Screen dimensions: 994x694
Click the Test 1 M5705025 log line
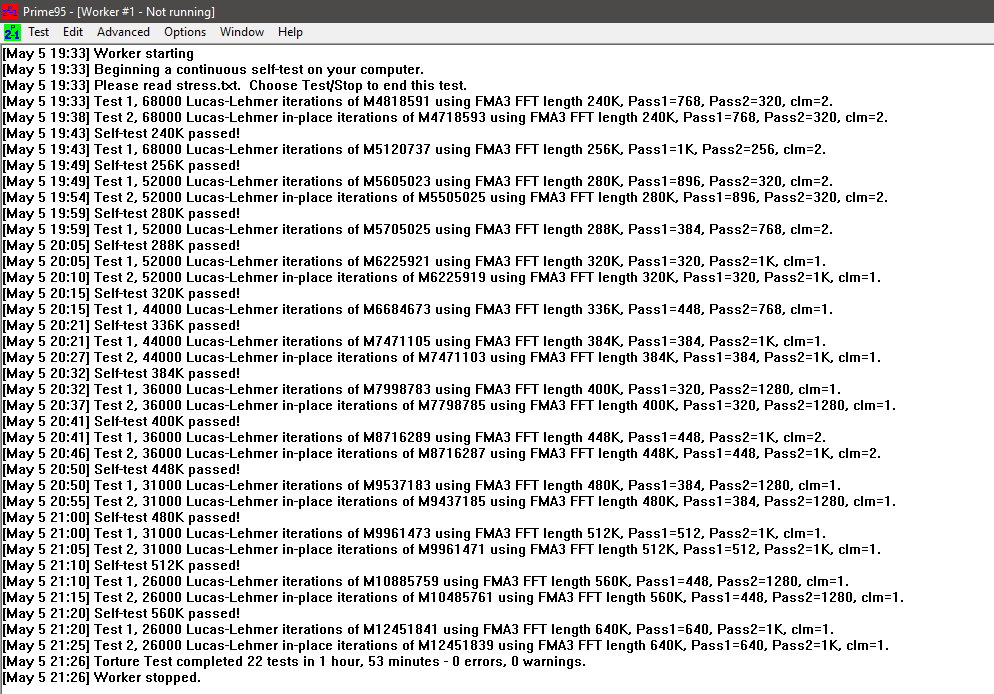pyautogui.click(x=418, y=229)
